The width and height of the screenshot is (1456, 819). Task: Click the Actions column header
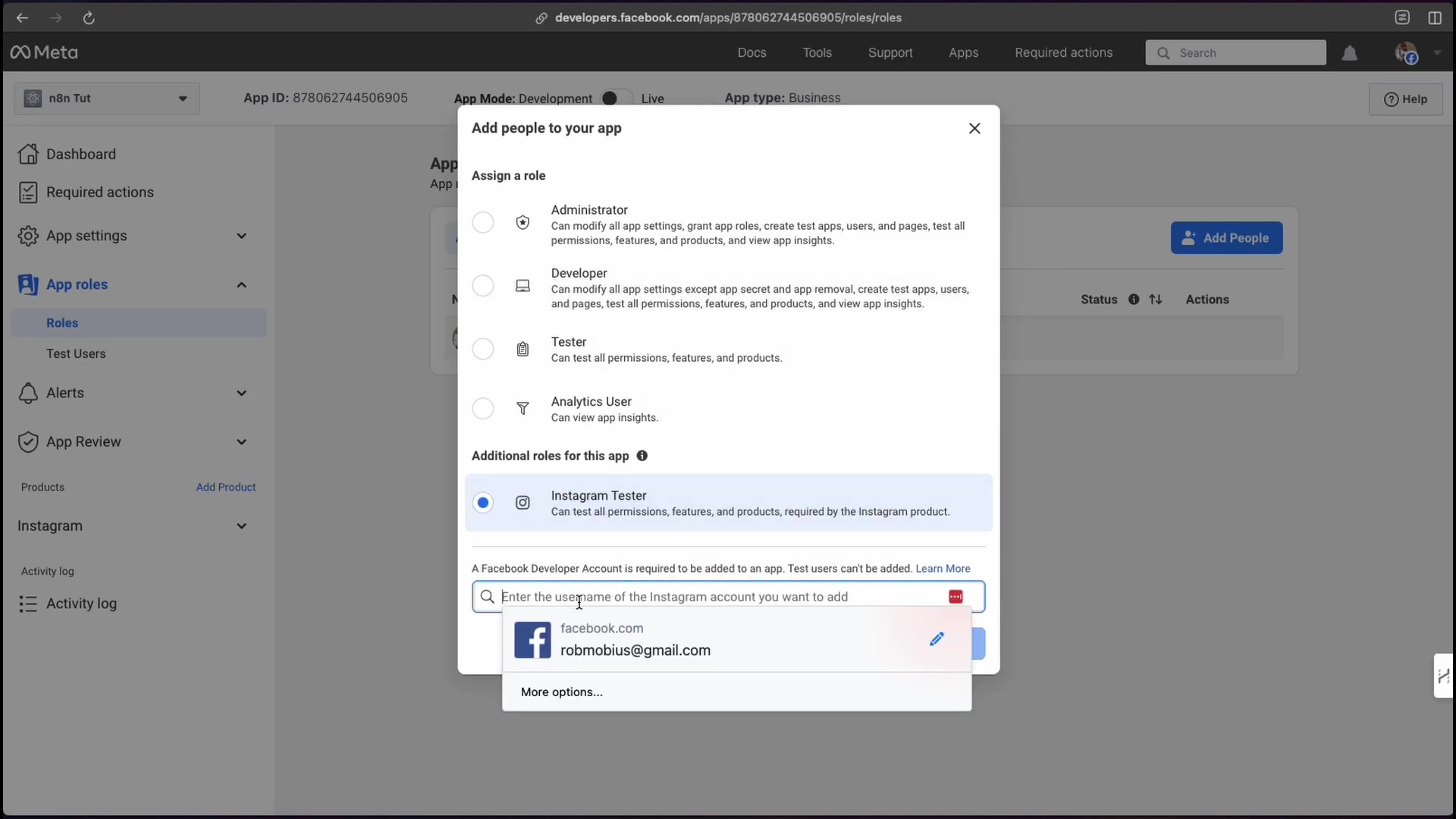pos(1207,300)
